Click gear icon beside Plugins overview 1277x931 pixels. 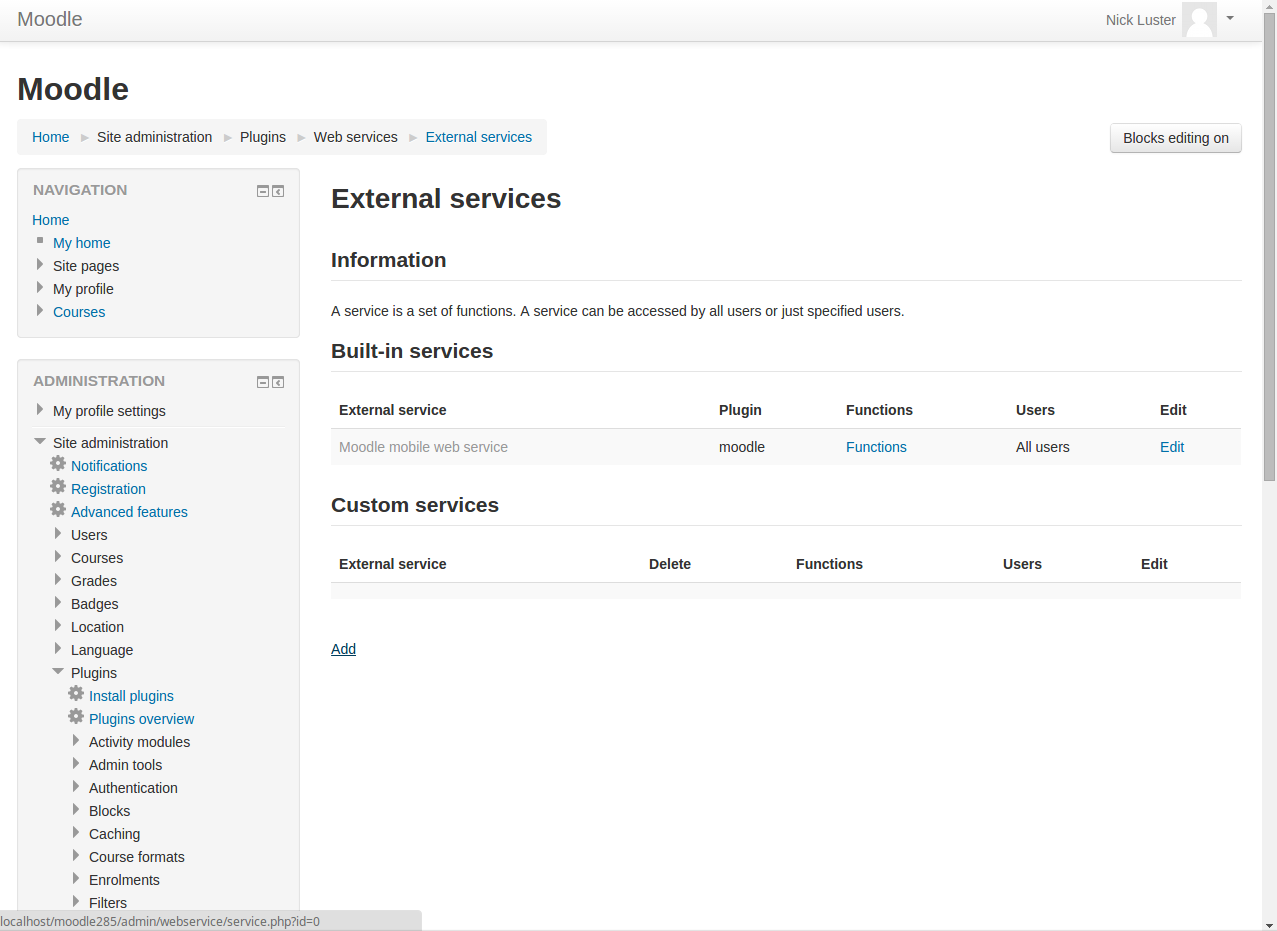pyautogui.click(x=76, y=717)
